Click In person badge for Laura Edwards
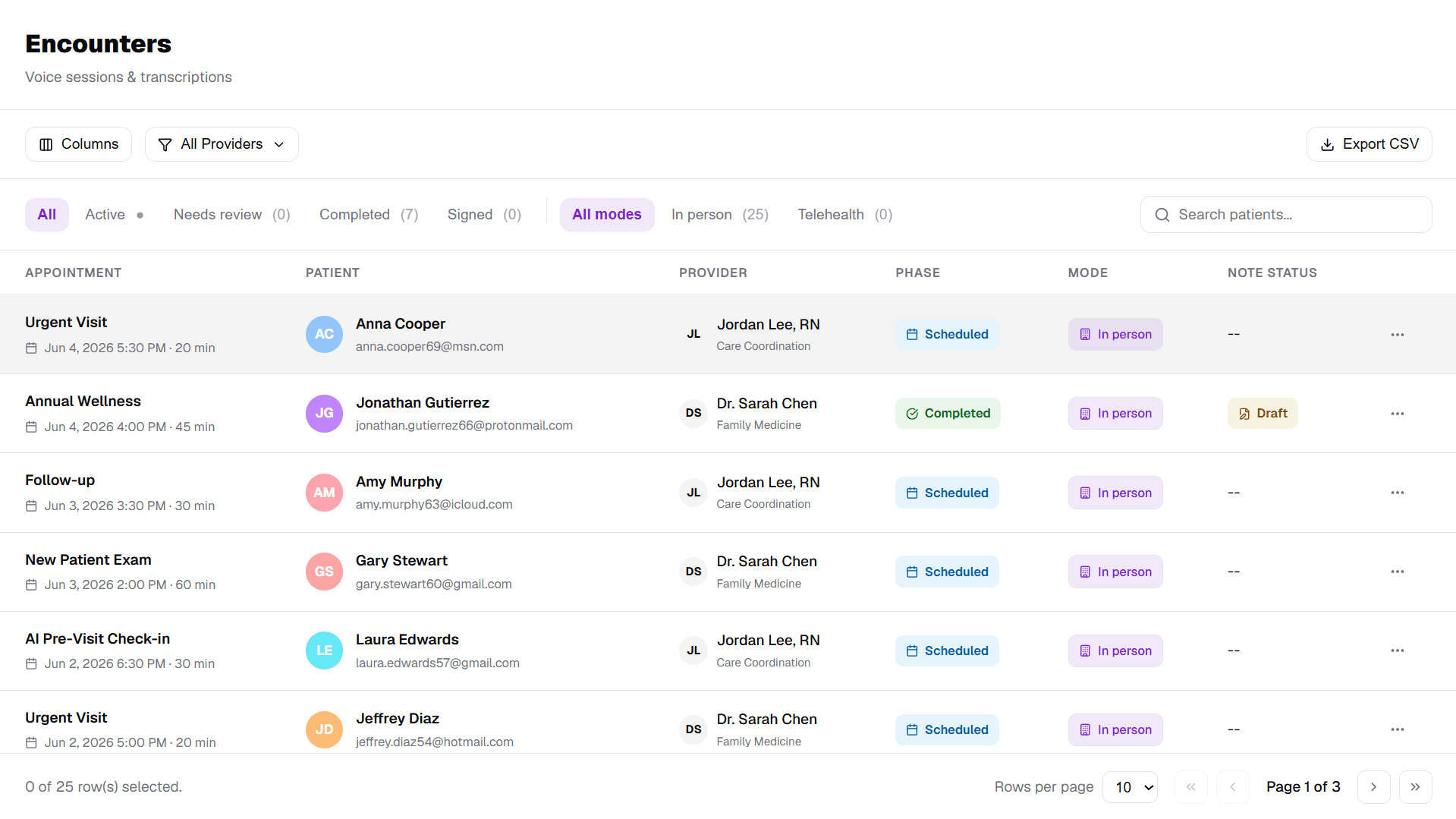The width and height of the screenshot is (1456, 819). [1115, 650]
